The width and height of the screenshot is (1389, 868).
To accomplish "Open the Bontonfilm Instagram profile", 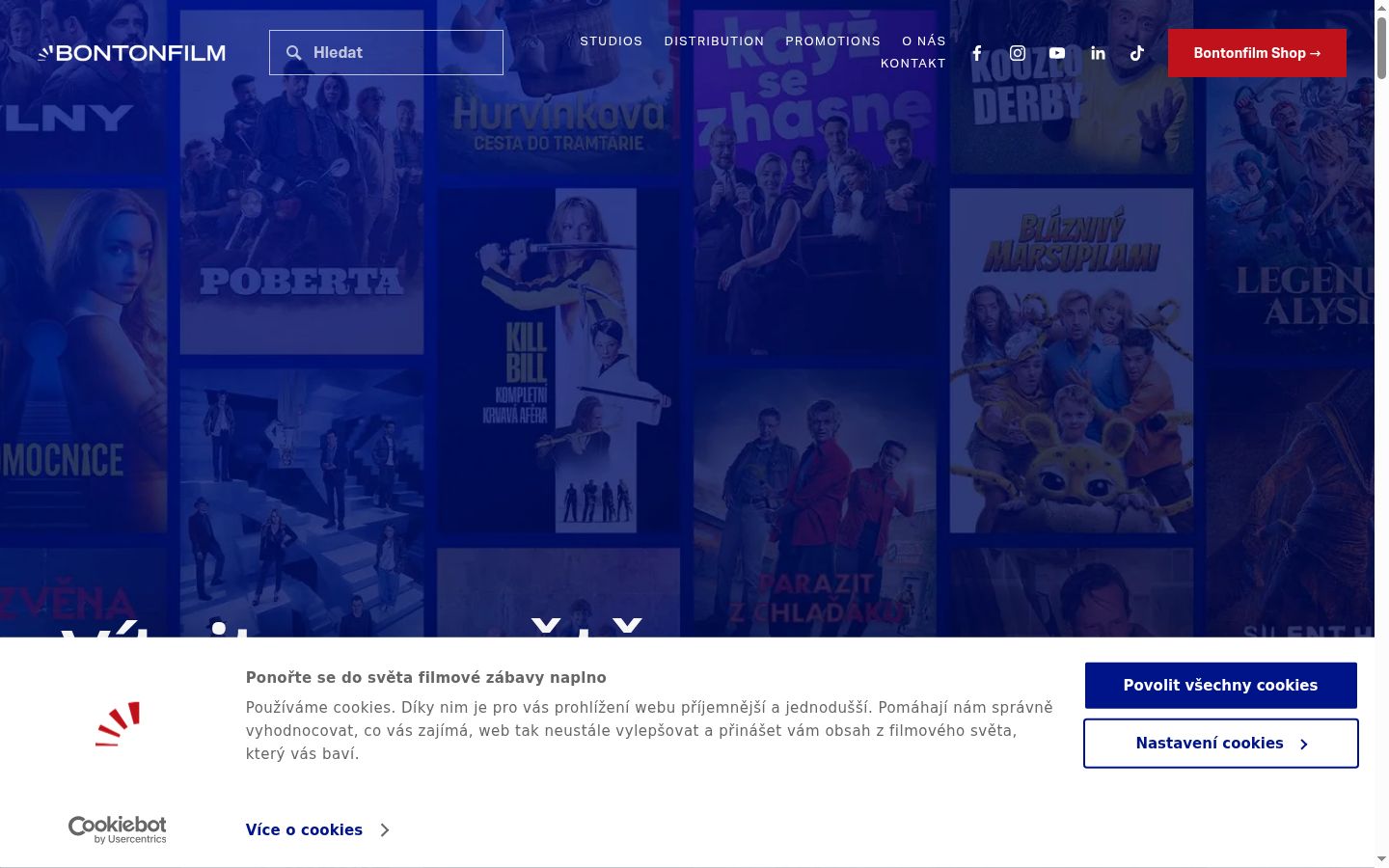I will point(1018,53).
